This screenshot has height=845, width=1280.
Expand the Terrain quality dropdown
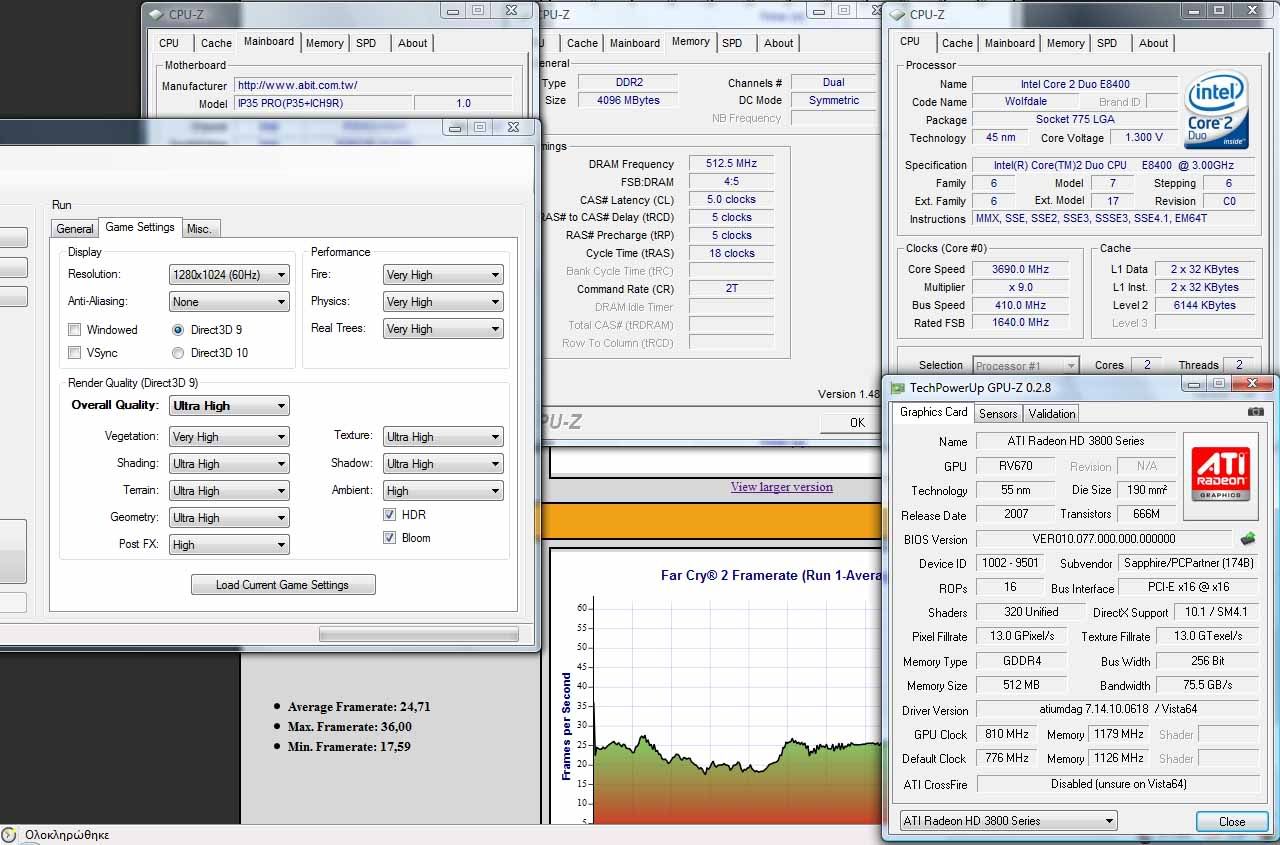tap(229, 491)
